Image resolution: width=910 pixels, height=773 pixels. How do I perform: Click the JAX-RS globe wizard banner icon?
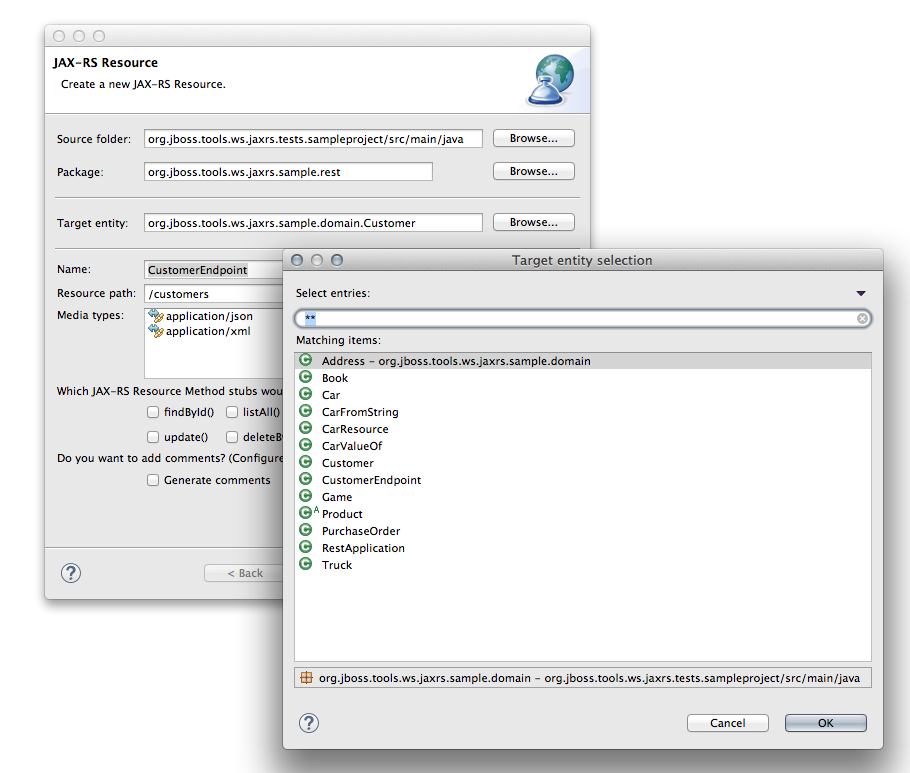tap(551, 80)
